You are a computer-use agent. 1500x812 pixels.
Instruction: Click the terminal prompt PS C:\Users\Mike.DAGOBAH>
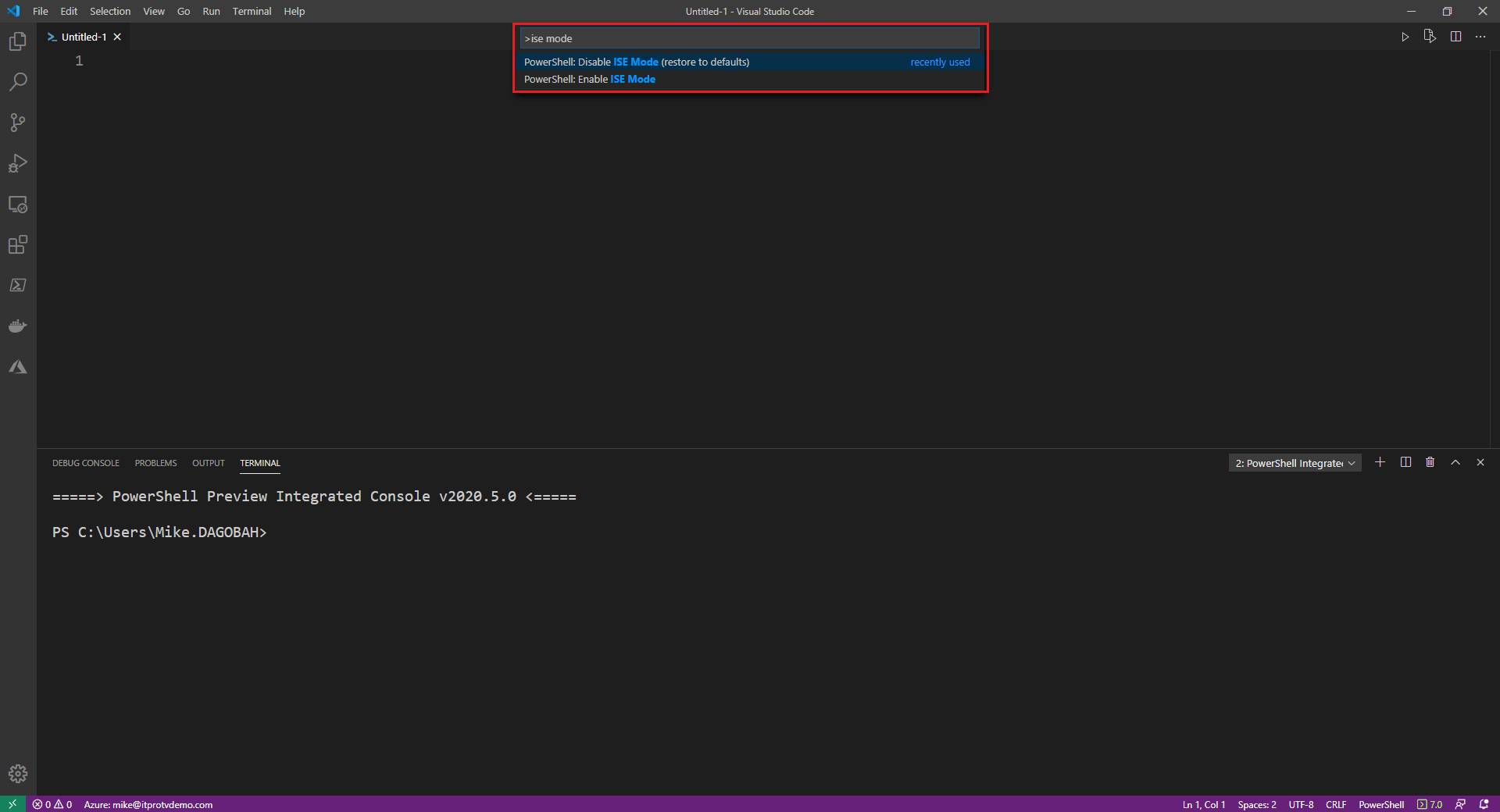point(159,532)
